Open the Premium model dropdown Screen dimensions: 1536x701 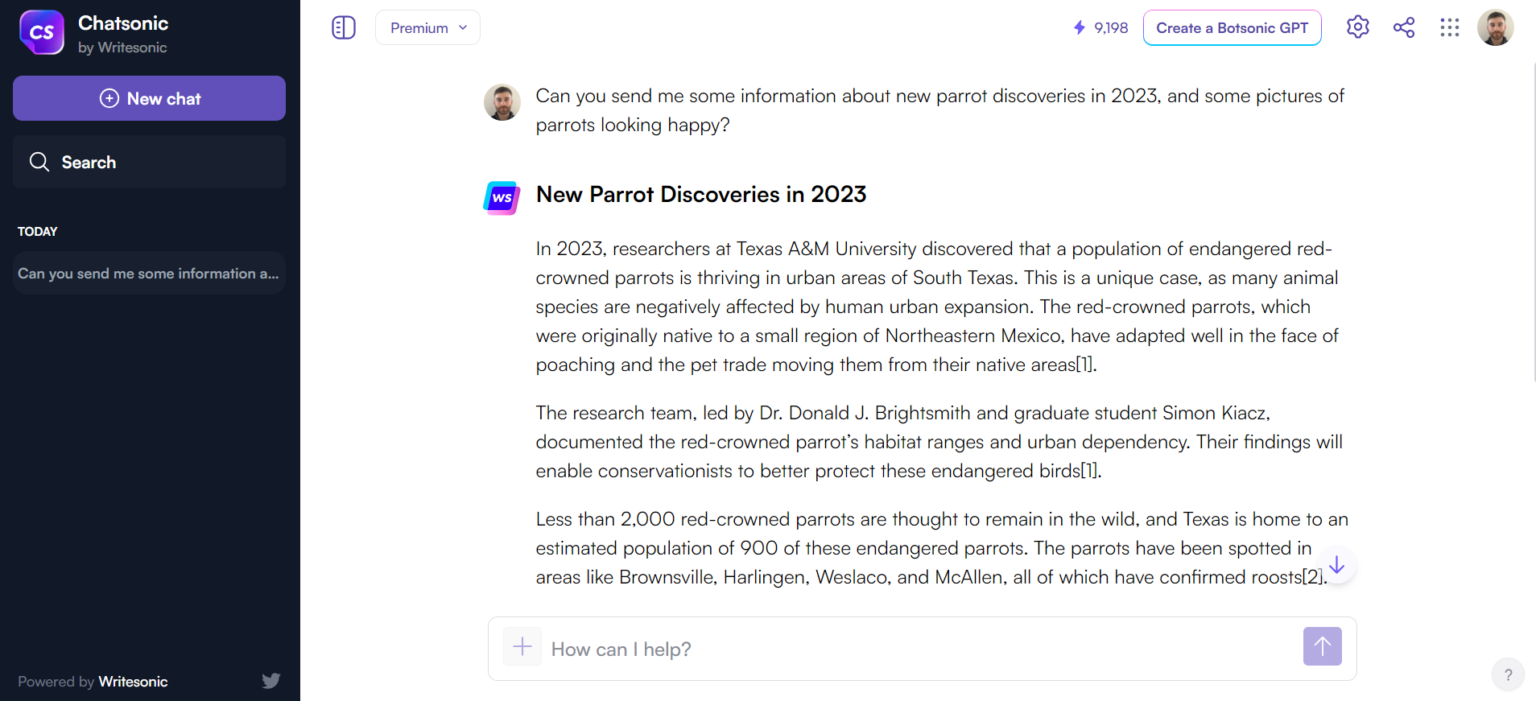tap(428, 28)
